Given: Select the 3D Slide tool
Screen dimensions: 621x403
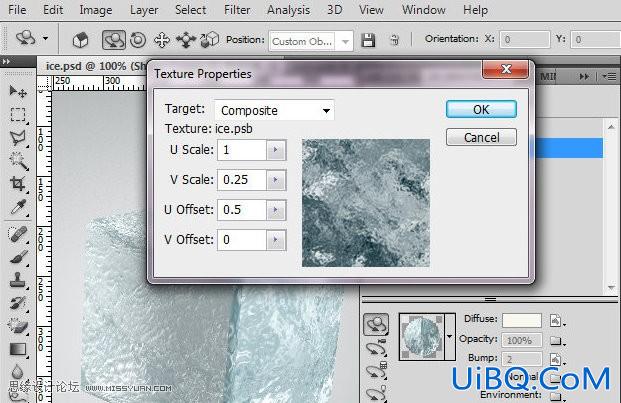Looking at the screenshot, I should coord(185,40).
